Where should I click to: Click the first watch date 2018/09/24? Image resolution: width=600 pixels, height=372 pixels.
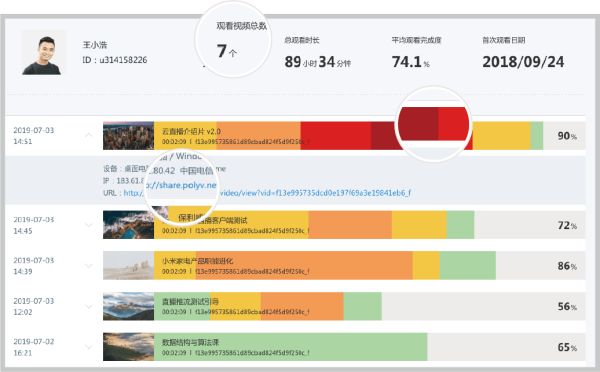[523, 62]
